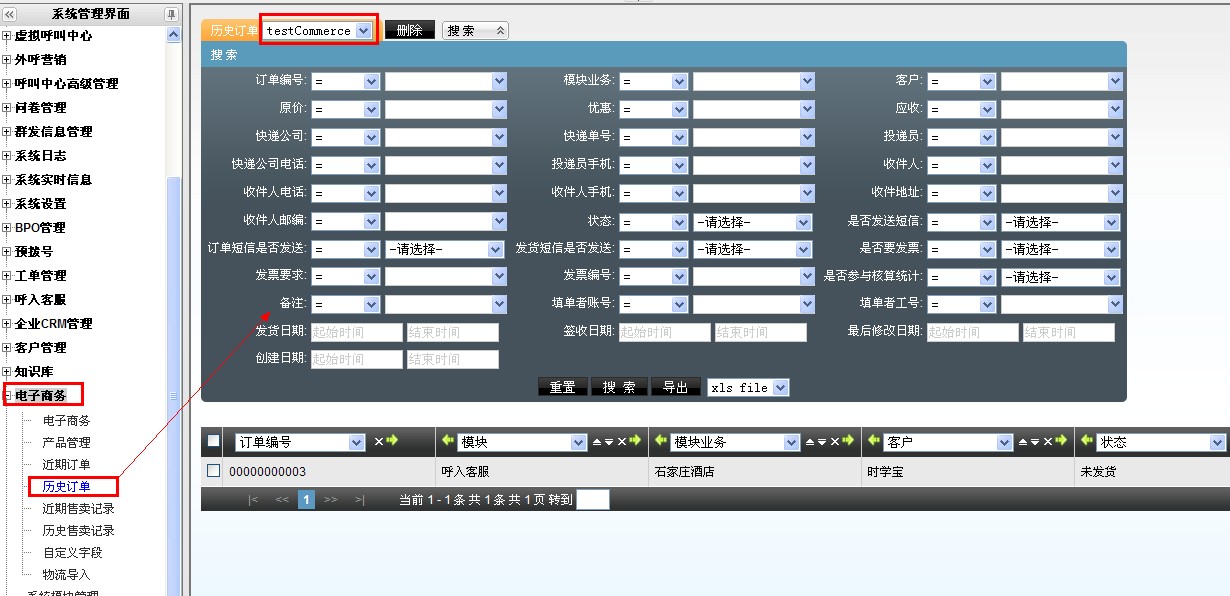Tick the checkbox for order 00000000003
Viewport: 1230px width, 596px height.
(213, 471)
